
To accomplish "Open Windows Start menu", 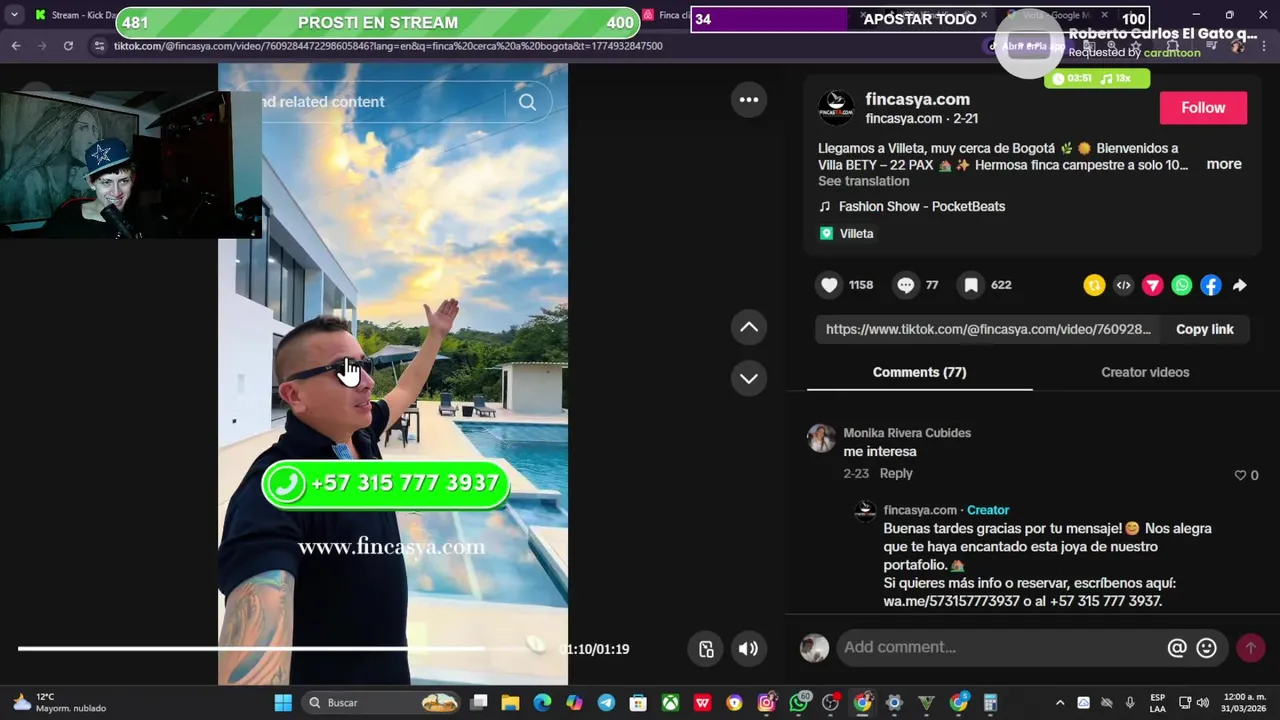I will [x=283, y=703].
